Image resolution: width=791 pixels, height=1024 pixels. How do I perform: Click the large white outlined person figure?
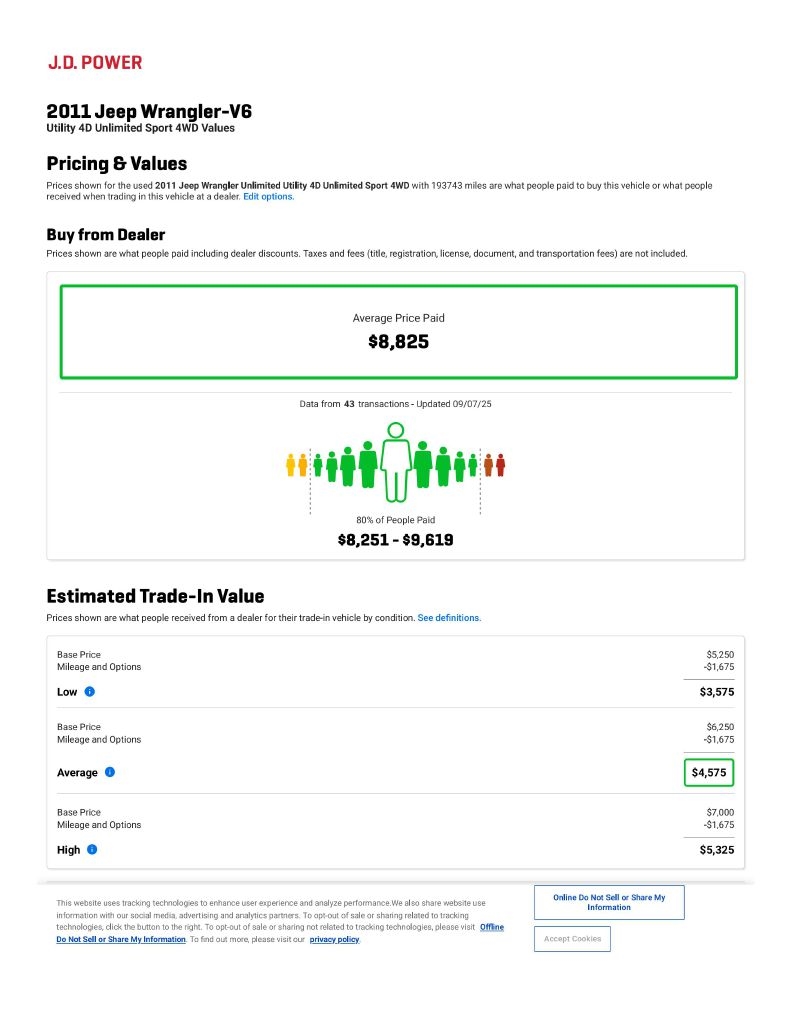click(396, 461)
